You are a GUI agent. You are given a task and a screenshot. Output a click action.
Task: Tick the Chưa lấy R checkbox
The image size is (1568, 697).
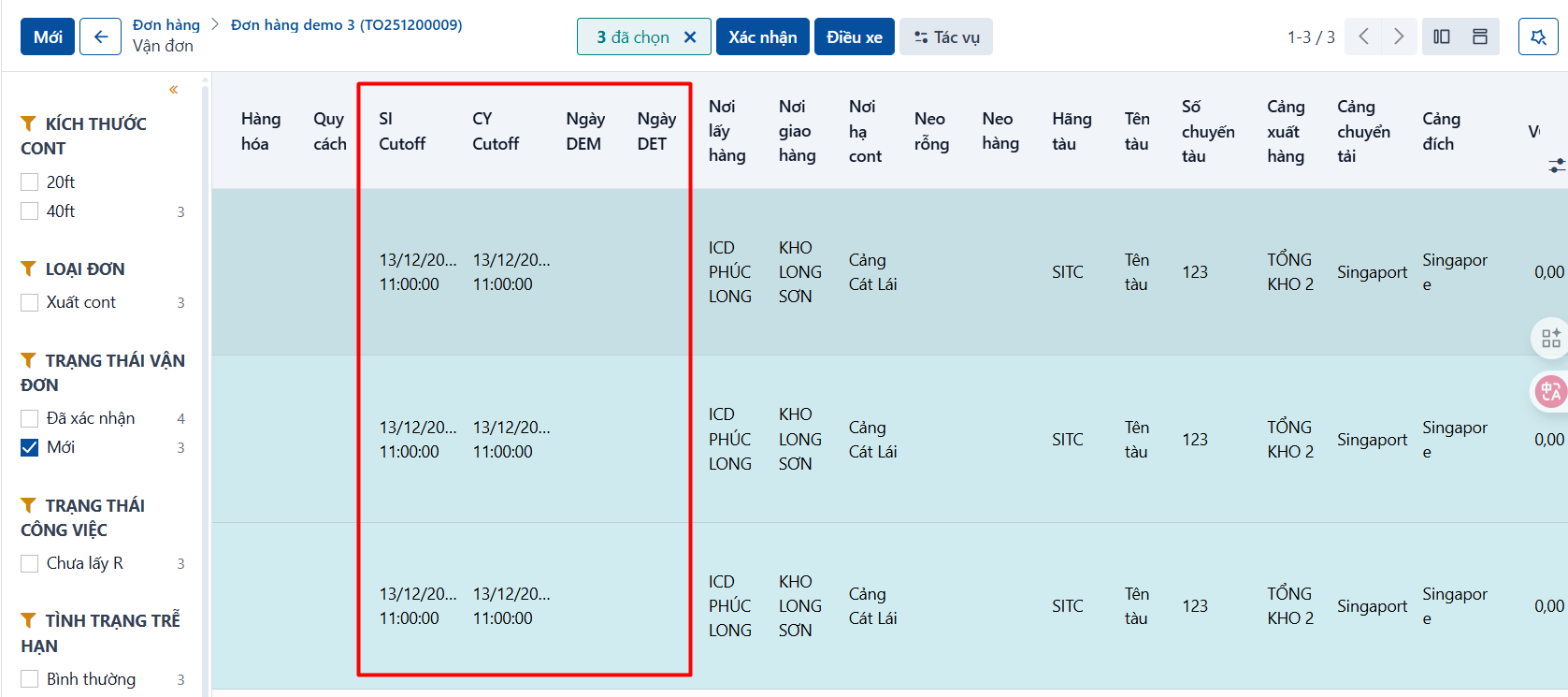[30, 563]
